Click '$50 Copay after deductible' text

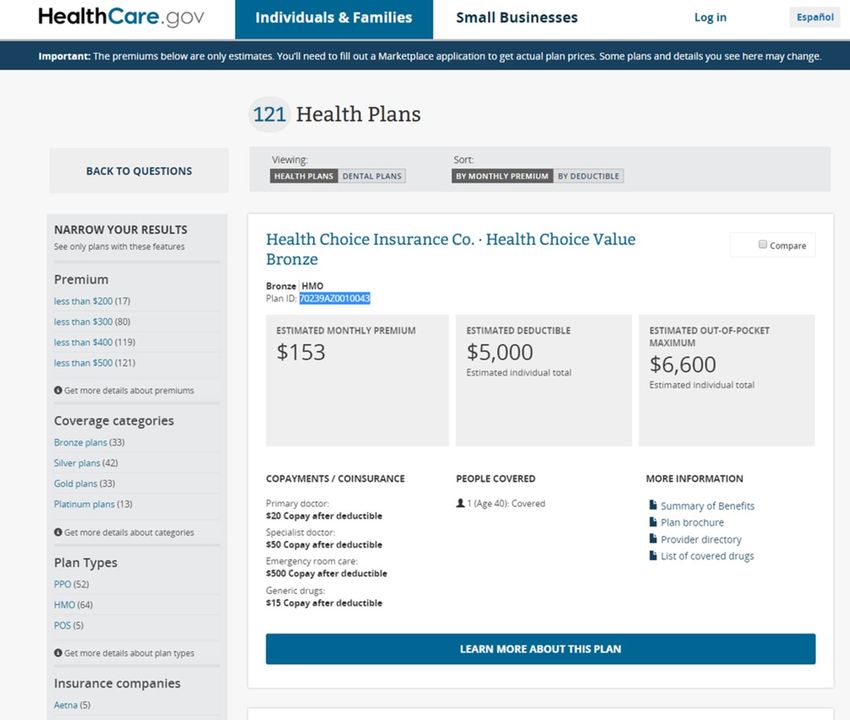click(x=324, y=544)
